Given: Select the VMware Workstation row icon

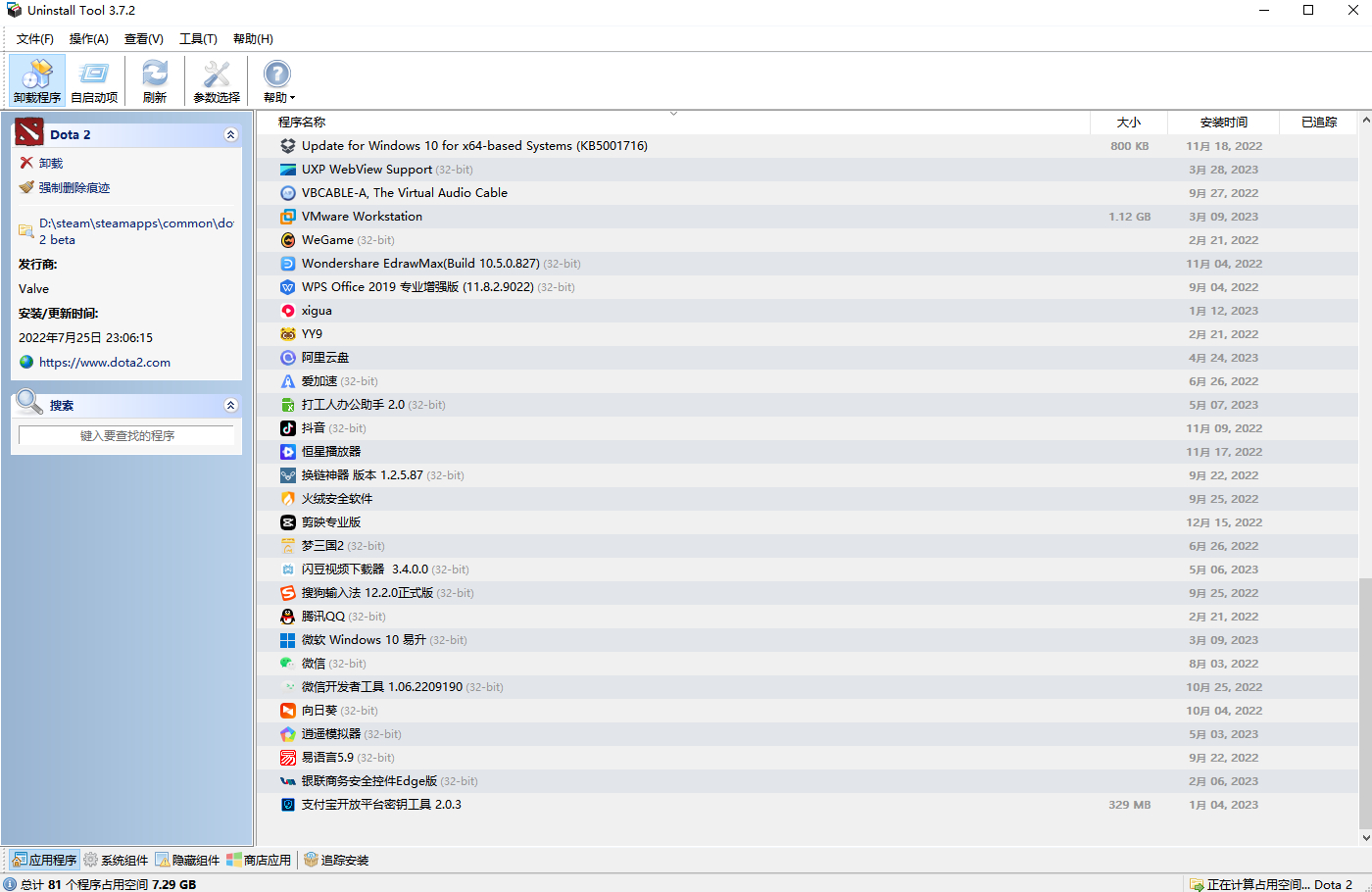Looking at the screenshot, I should [288, 217].
